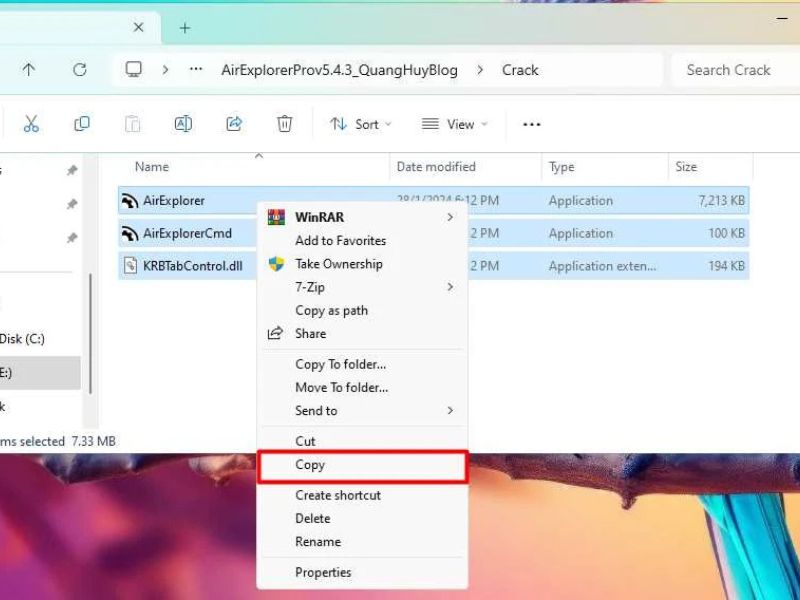Add a new File Explorer tab
The image size is (800, 600).
[x=185, y=28]
